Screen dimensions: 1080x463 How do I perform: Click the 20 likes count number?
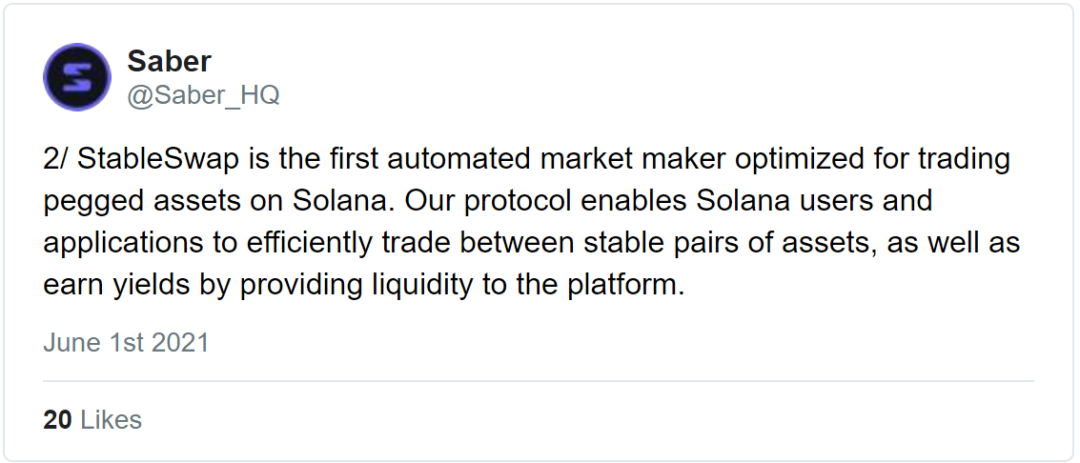coord(57,420)
